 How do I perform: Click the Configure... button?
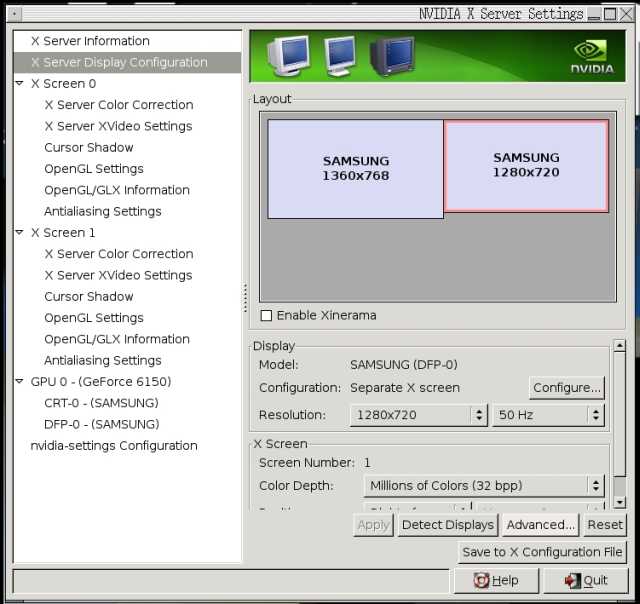coord(566,387)
